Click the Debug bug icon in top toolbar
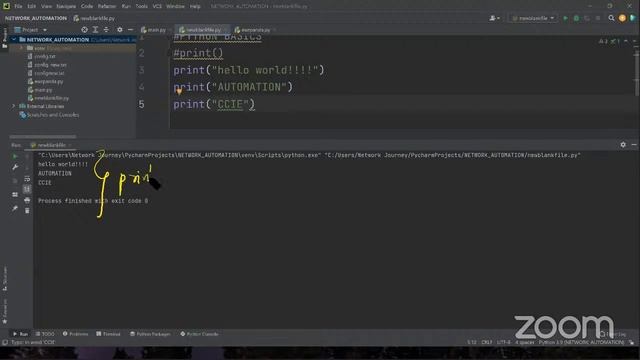The width and height of the screenshot is (640, 360). click(576, 18)
